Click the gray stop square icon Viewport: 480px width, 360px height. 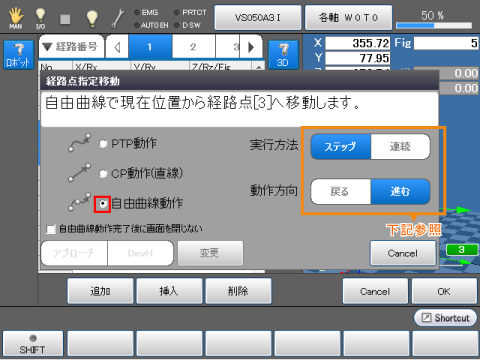coord(65,19)
